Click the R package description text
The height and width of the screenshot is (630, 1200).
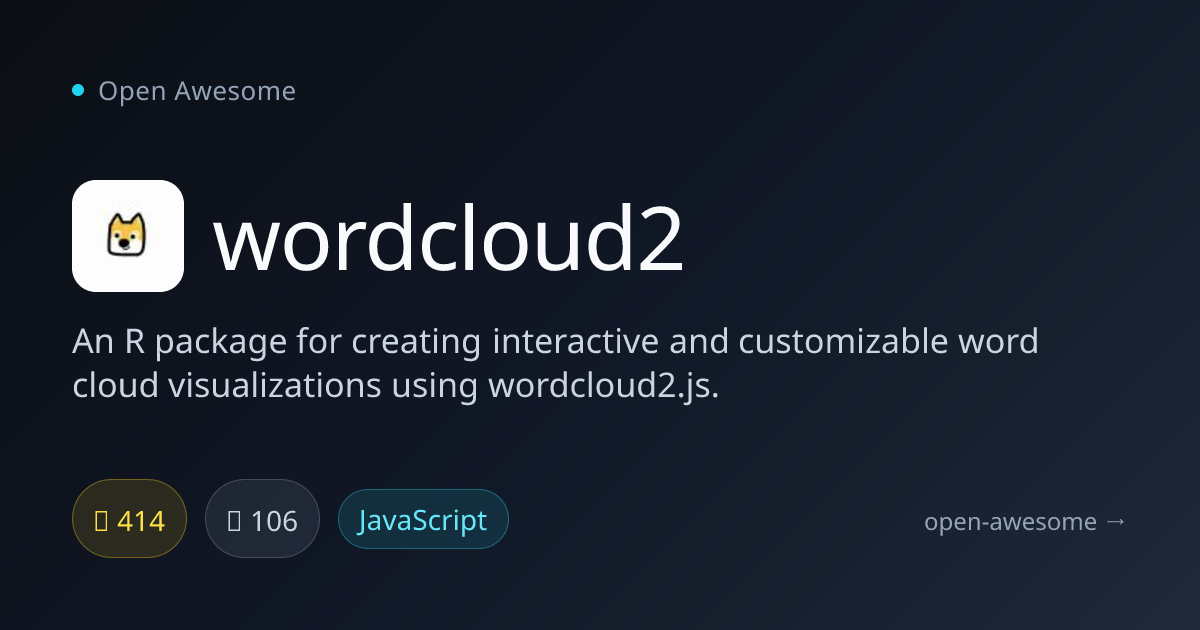pos(555,363)
